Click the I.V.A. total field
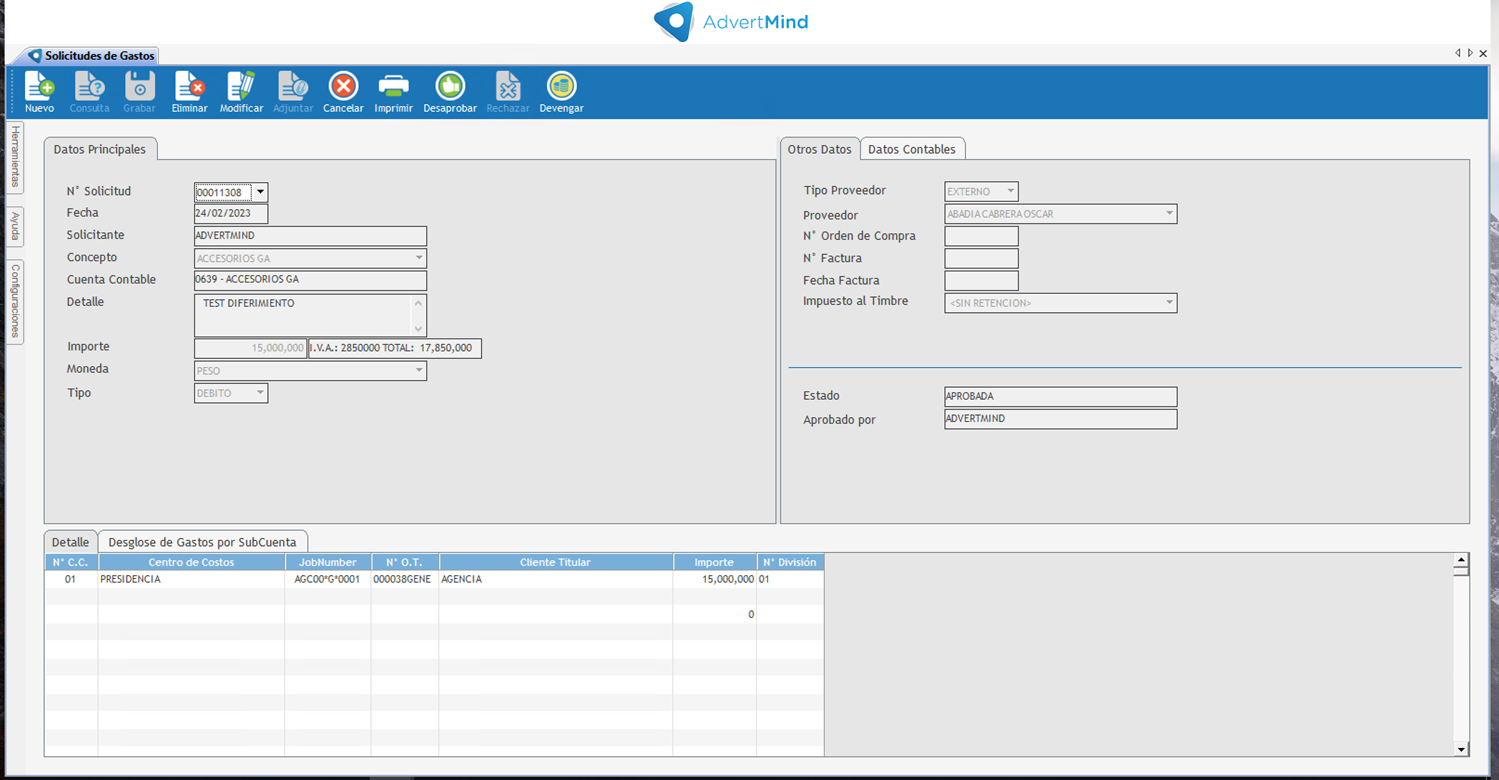The width and height of the screenshot is (1499, 780). [394, 348]
